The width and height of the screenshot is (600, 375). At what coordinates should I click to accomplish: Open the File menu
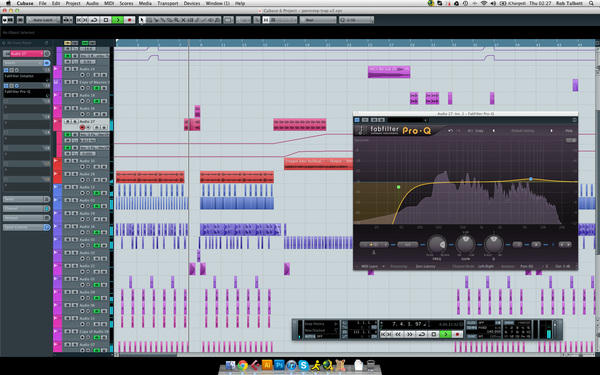click(42, 3)
